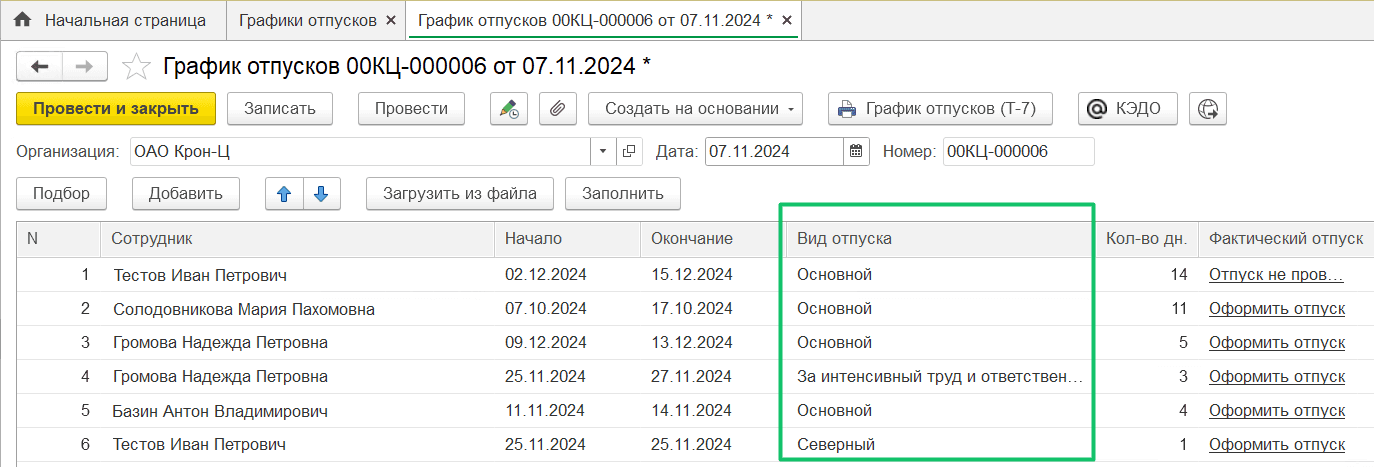Image resolution: width=1374 pixels, height=467 pixels.
Task: Move selected row down with blue arrow
Action: point(321,194)
